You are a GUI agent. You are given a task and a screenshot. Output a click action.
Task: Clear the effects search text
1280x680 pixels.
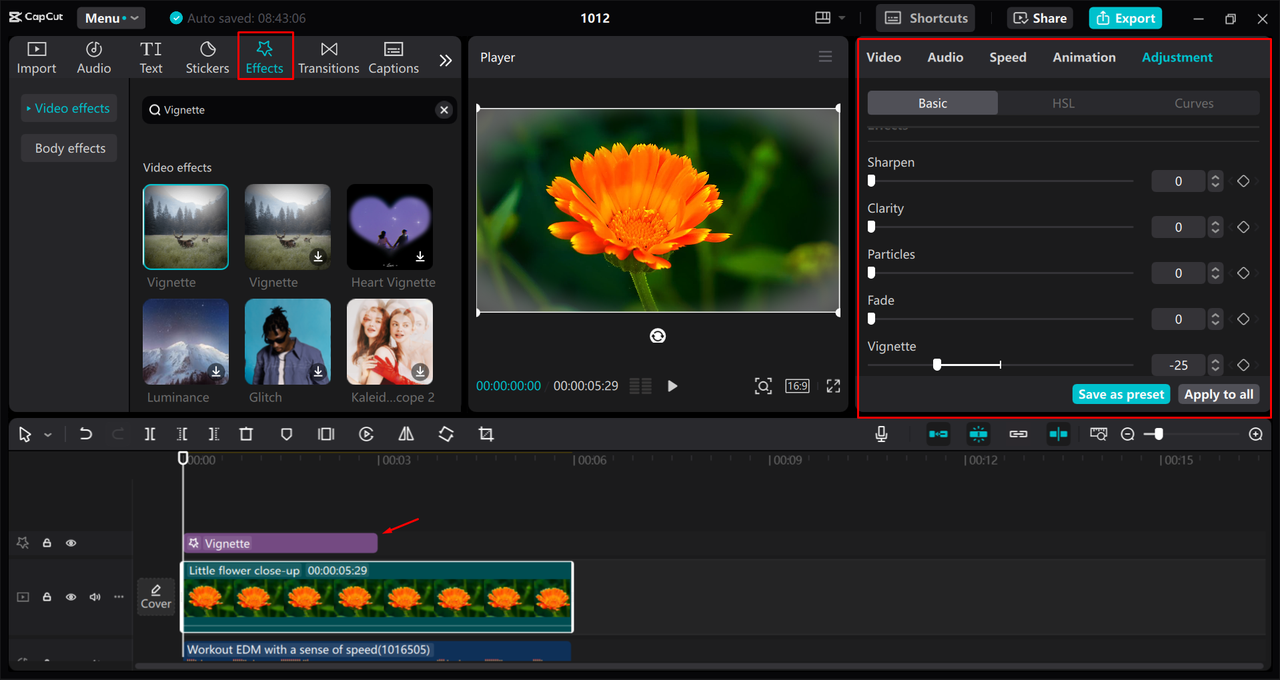pyautogui.click(x=444, y=110)
